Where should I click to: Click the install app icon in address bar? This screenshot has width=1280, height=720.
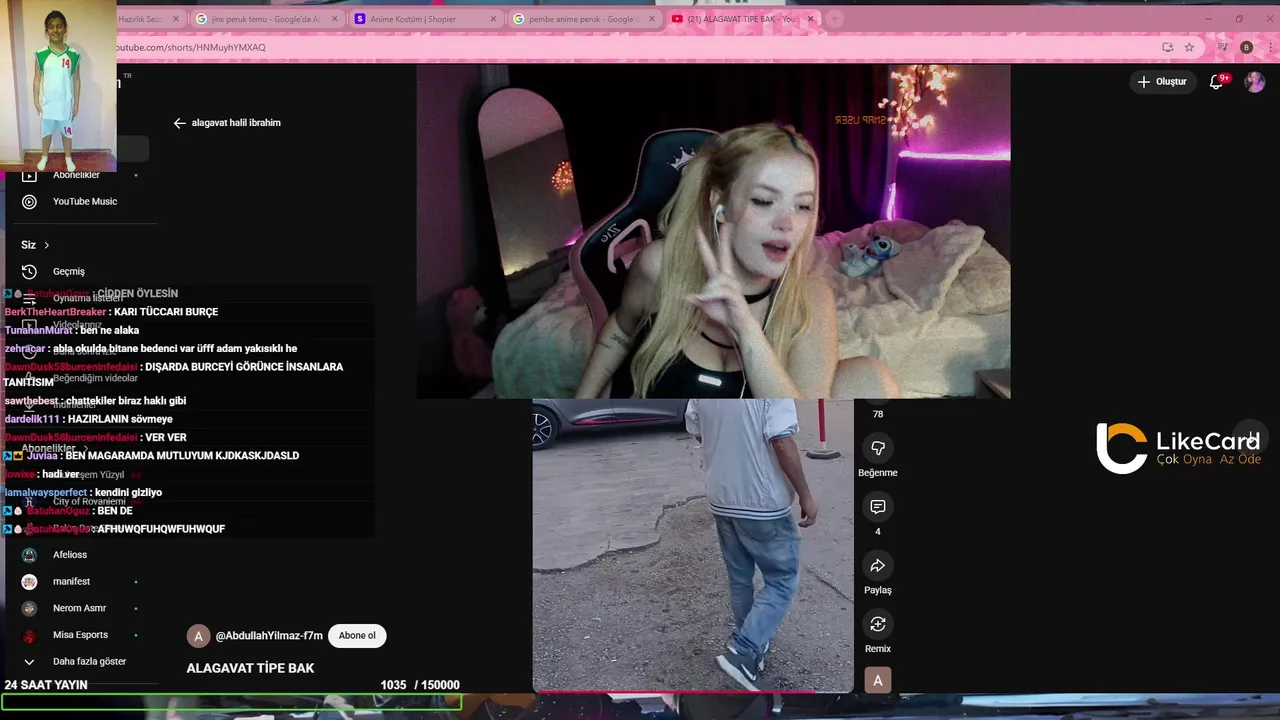(1167, 47)
